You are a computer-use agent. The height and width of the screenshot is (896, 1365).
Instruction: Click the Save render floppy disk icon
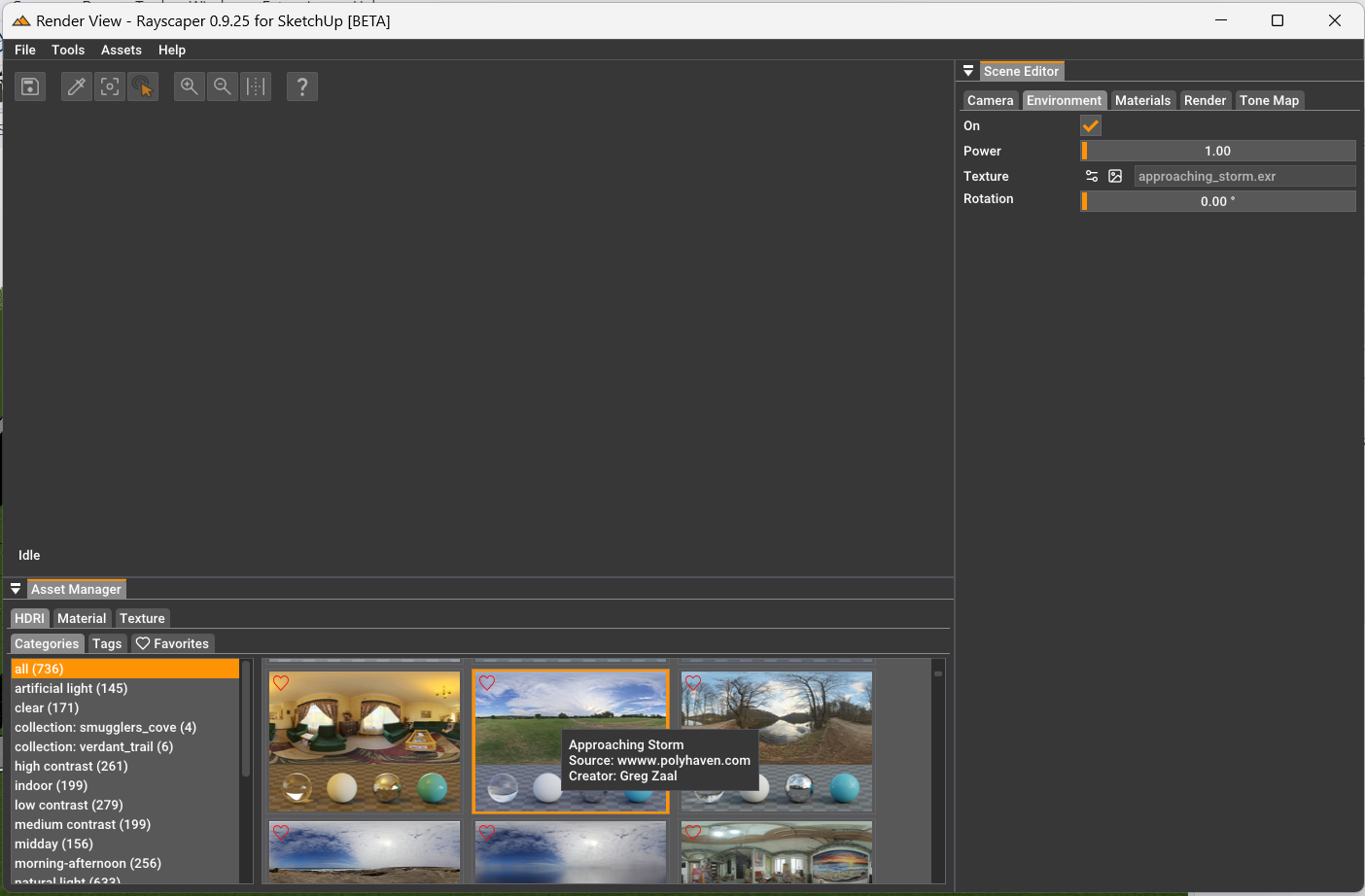tap(30, 86)
